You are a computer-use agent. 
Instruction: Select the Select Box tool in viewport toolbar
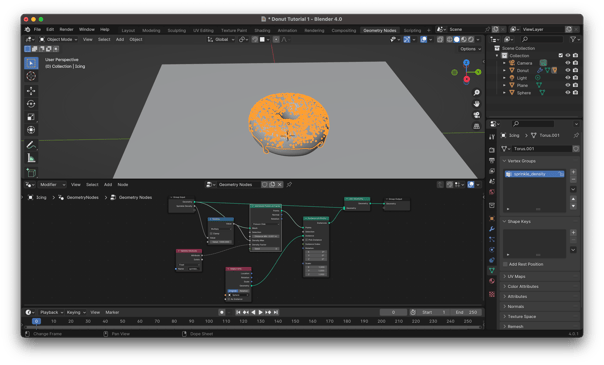pyautogui.click(x=31, y=63)
